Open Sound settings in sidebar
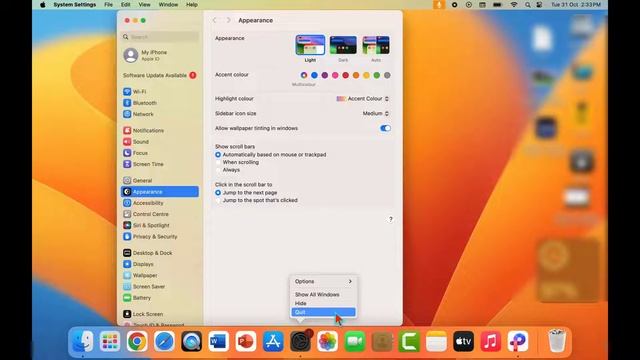 click(x=160, y=142)
